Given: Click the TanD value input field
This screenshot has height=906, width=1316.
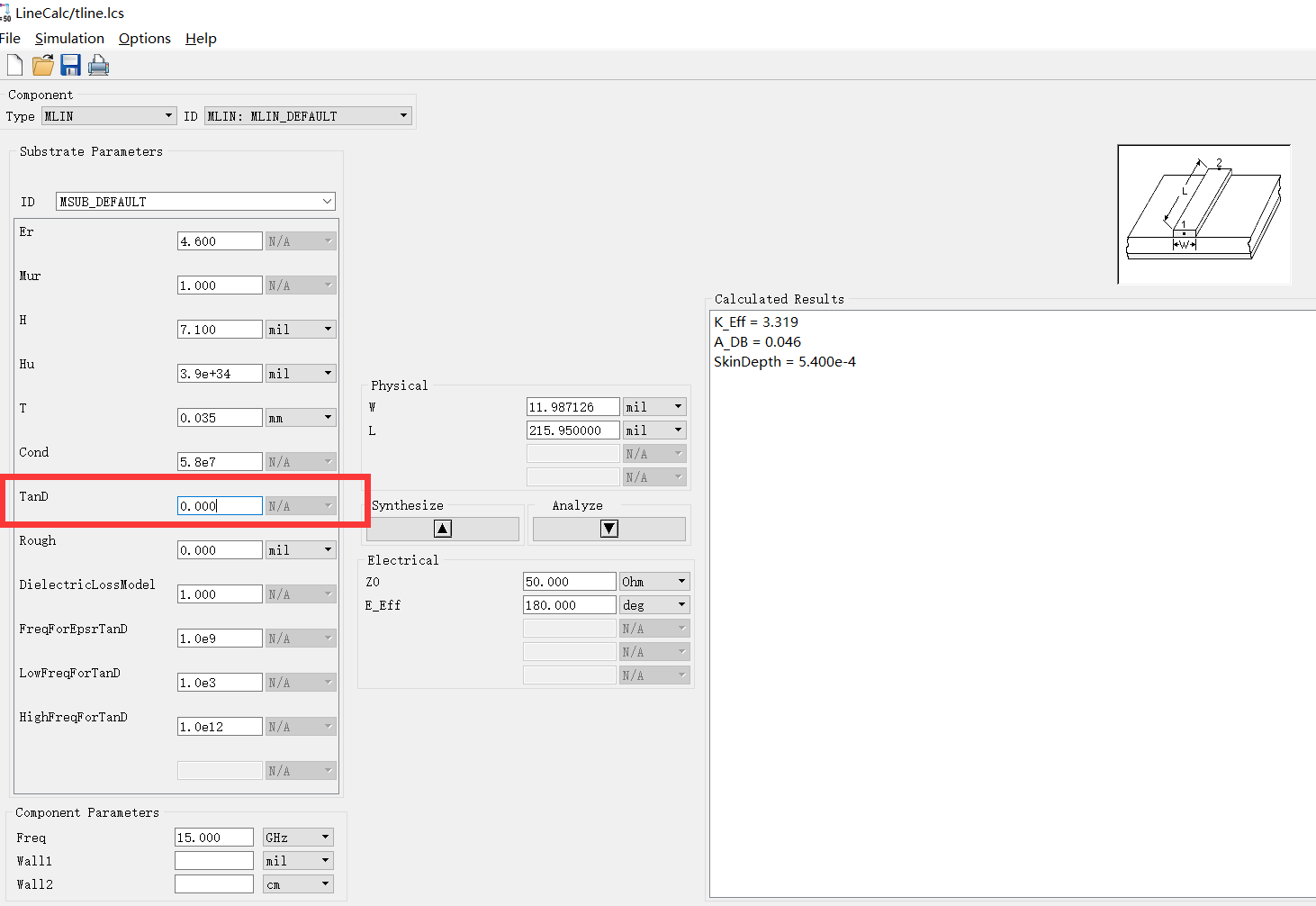Looking at the screenshot, I should tap(220, 506).
